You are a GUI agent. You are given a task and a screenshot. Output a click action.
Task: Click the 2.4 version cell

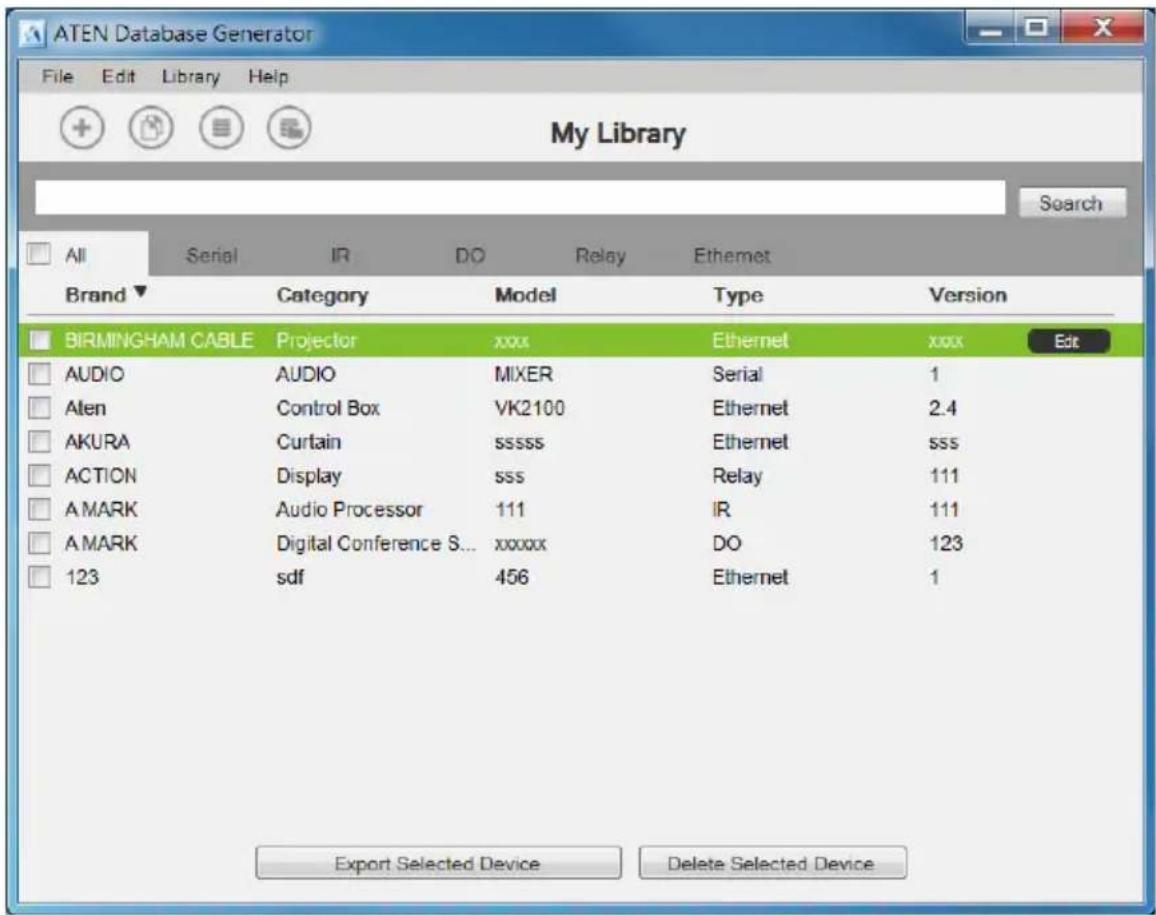943,408
